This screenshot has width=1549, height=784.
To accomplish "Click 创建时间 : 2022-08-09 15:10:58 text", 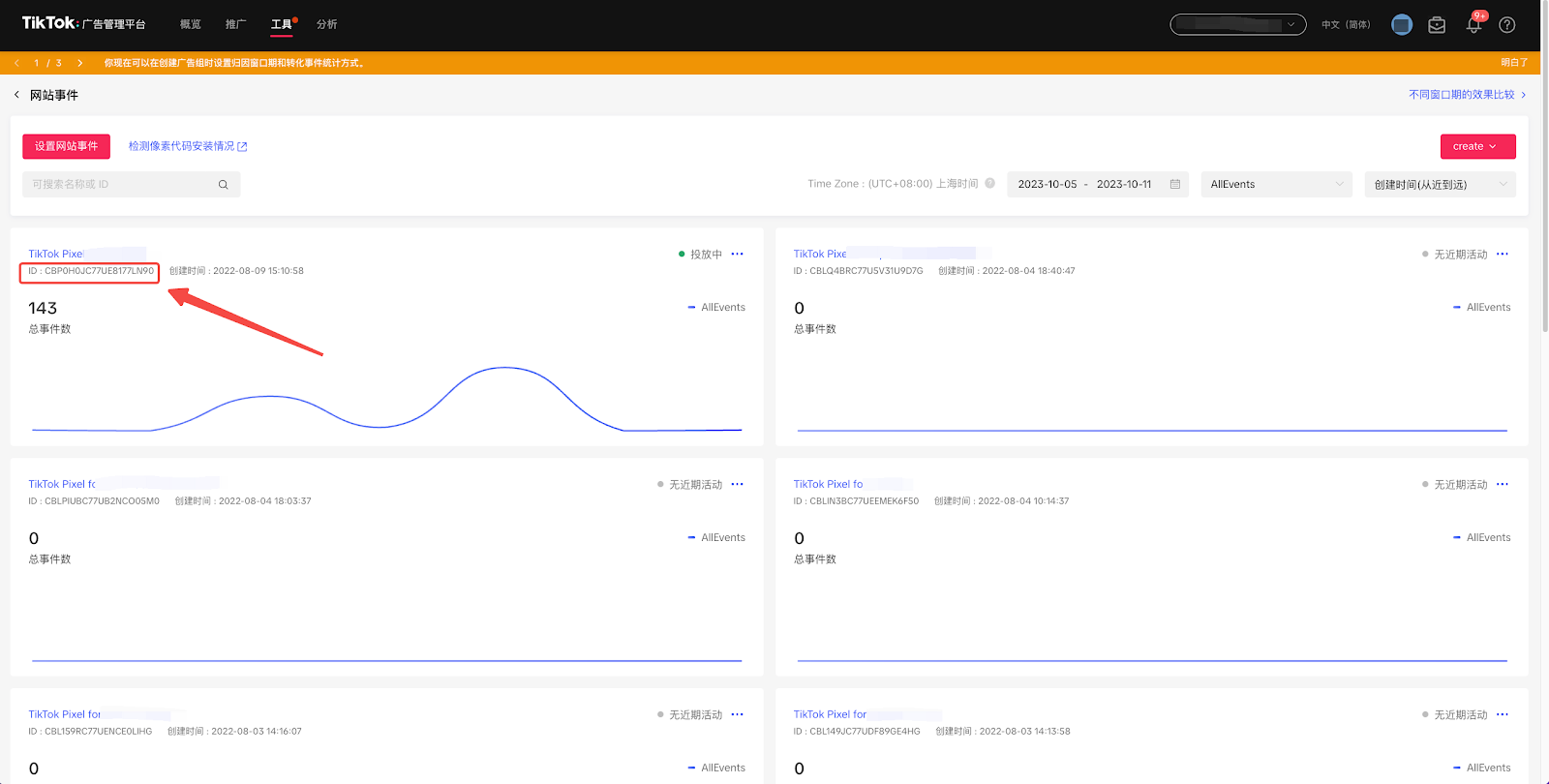I will [x=236, y=271].
